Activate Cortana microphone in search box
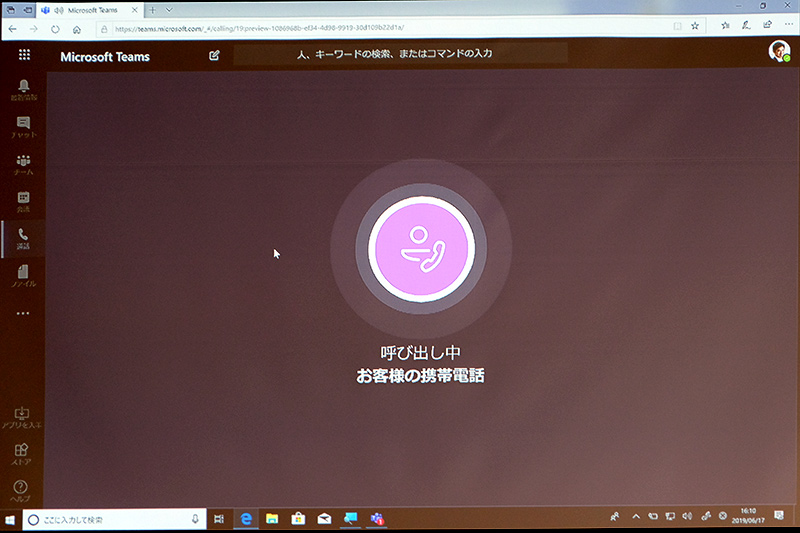Image resolution: width=800 pixels, height=533 pixels. (195, 519)
